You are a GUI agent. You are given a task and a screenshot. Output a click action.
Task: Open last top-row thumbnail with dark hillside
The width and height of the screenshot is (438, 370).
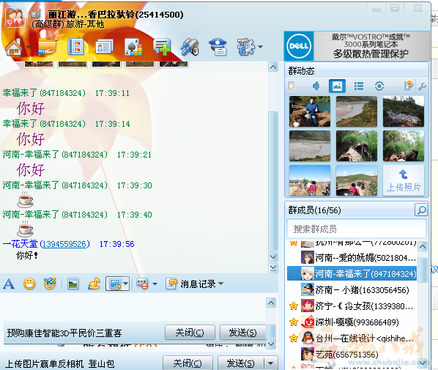pos(404,111)
